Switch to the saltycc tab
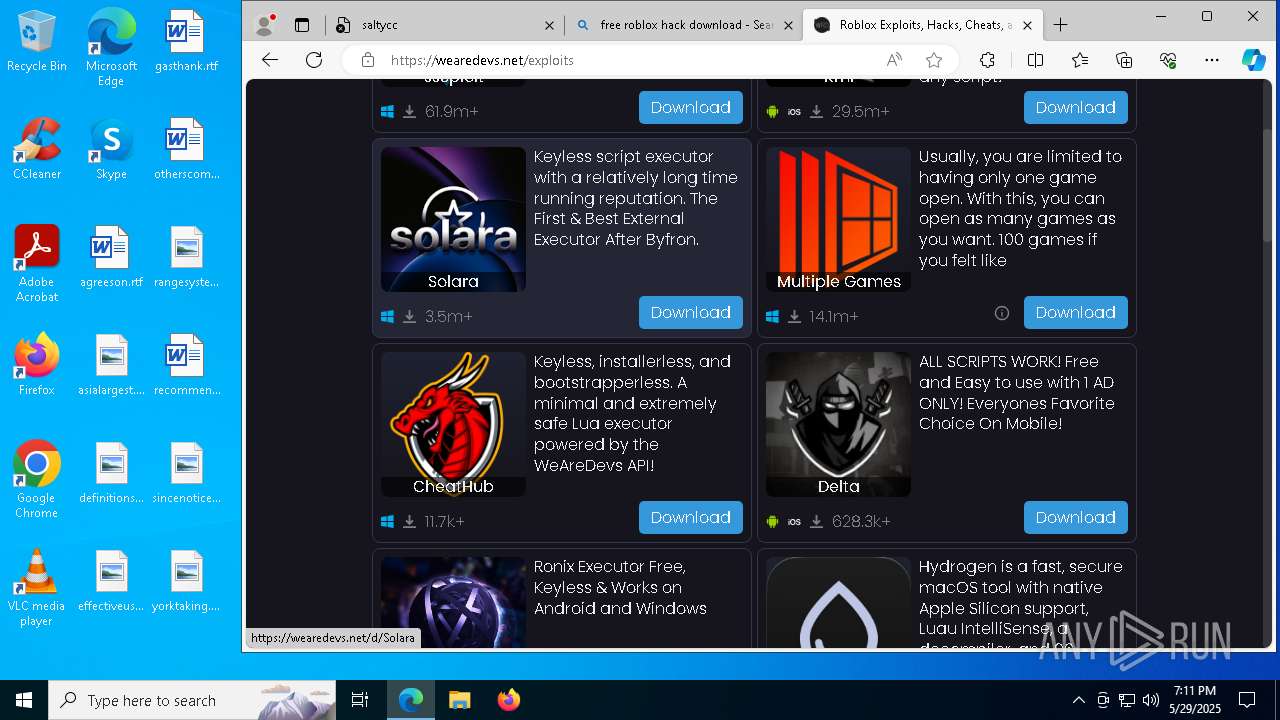Image resolution: width=1280 pixels, height=720 pixels. pos(444,25)
